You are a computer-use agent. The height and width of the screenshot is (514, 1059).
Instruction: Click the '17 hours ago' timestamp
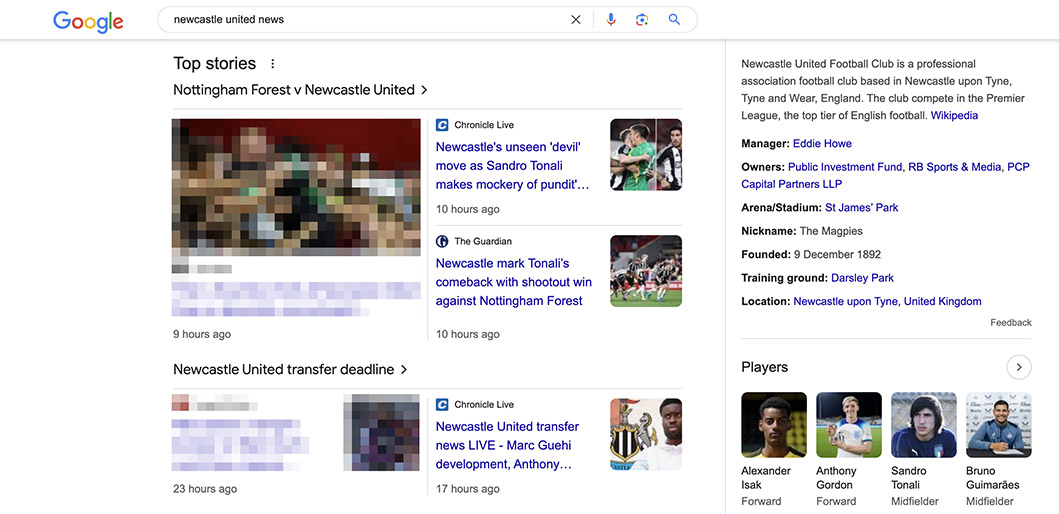coord(467,489)
